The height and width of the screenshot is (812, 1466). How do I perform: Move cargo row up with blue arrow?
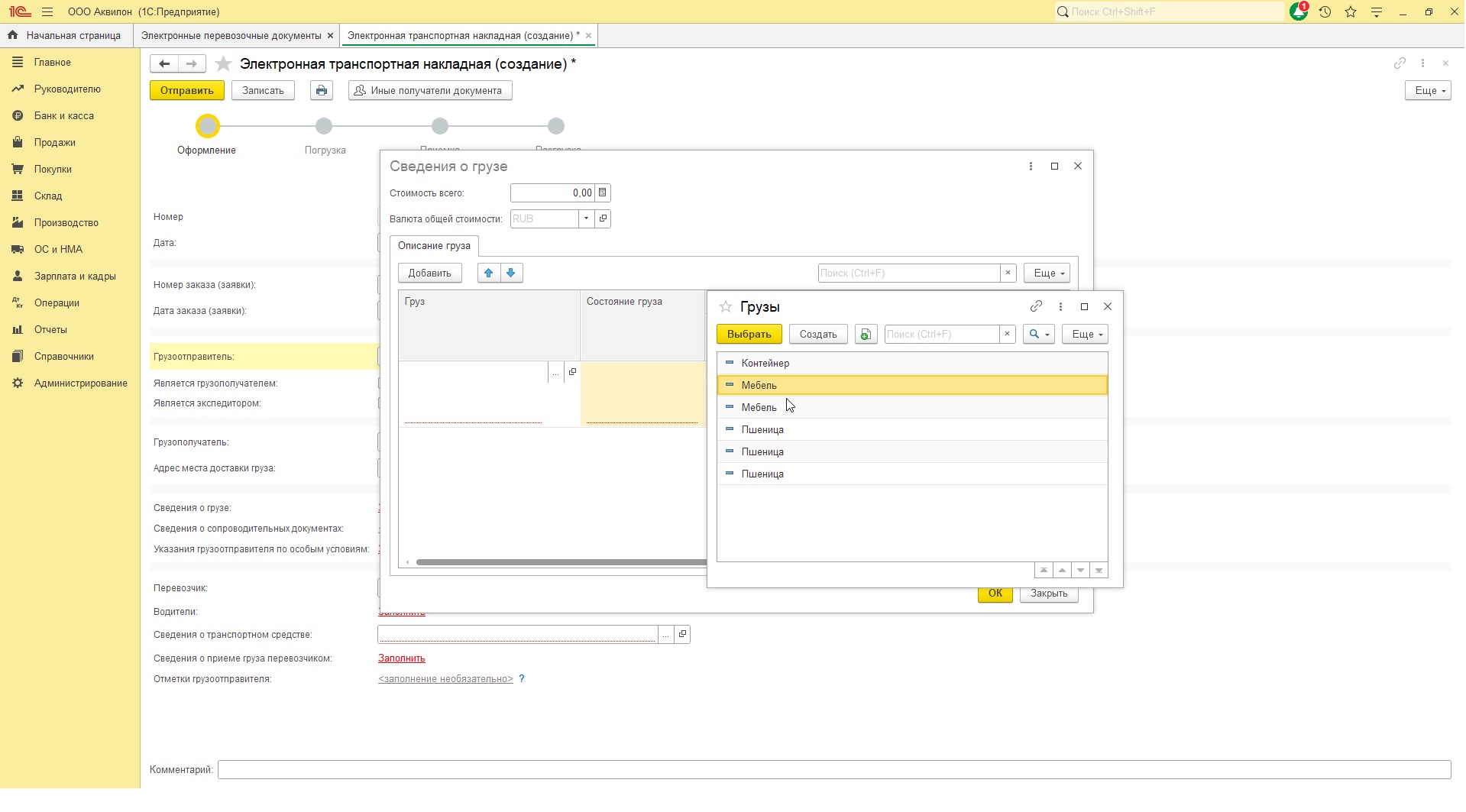(x=489, y=273)
